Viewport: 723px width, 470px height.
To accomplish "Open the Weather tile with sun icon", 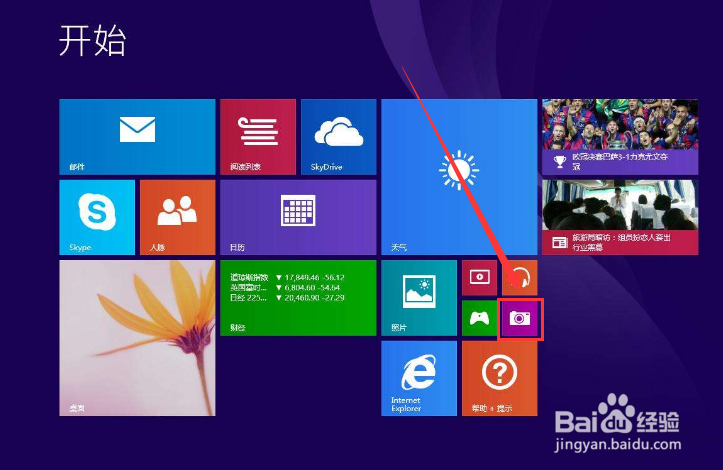I will pos(459,177).
